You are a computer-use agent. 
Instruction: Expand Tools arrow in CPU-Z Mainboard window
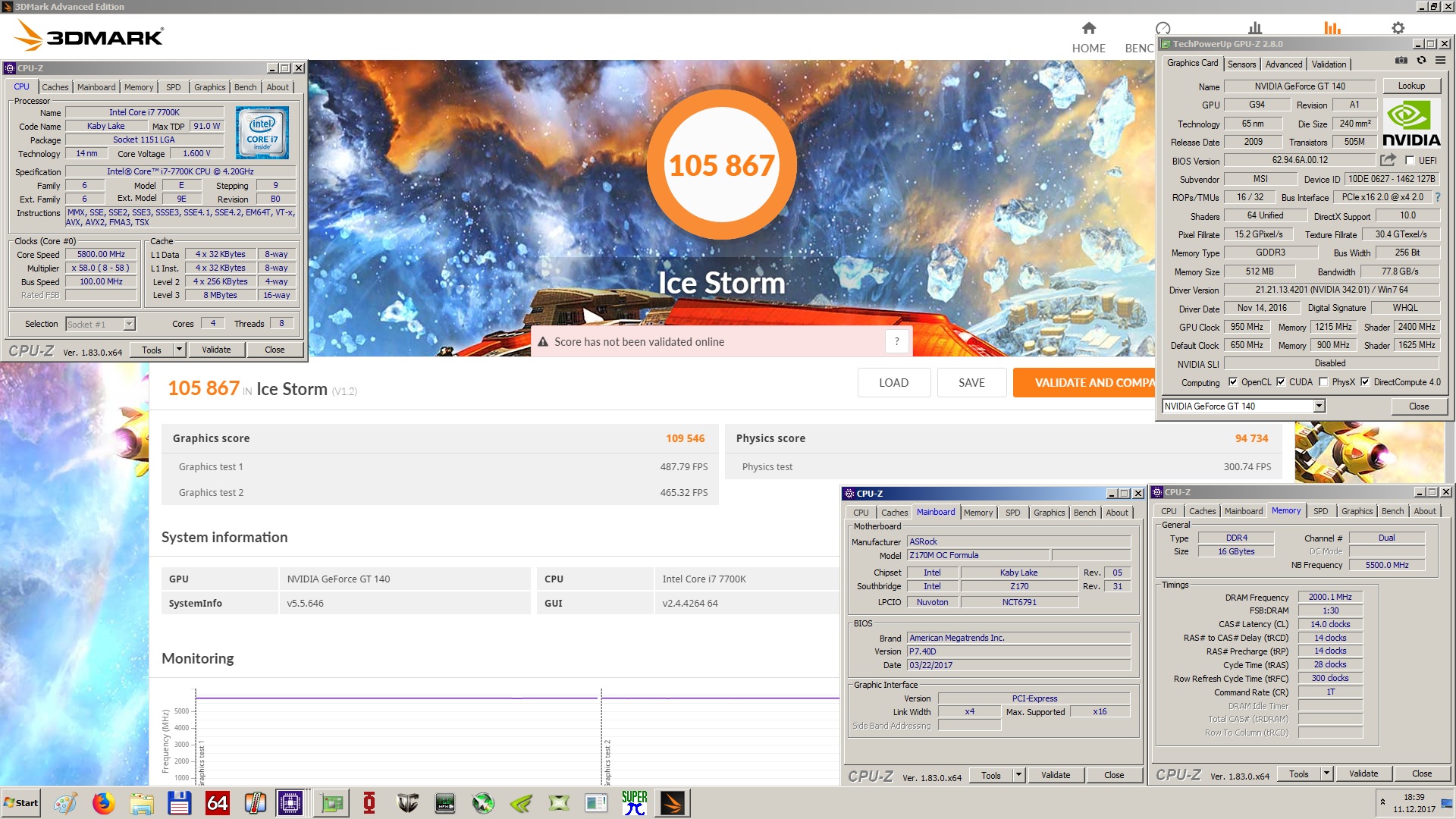(1019, 775)
